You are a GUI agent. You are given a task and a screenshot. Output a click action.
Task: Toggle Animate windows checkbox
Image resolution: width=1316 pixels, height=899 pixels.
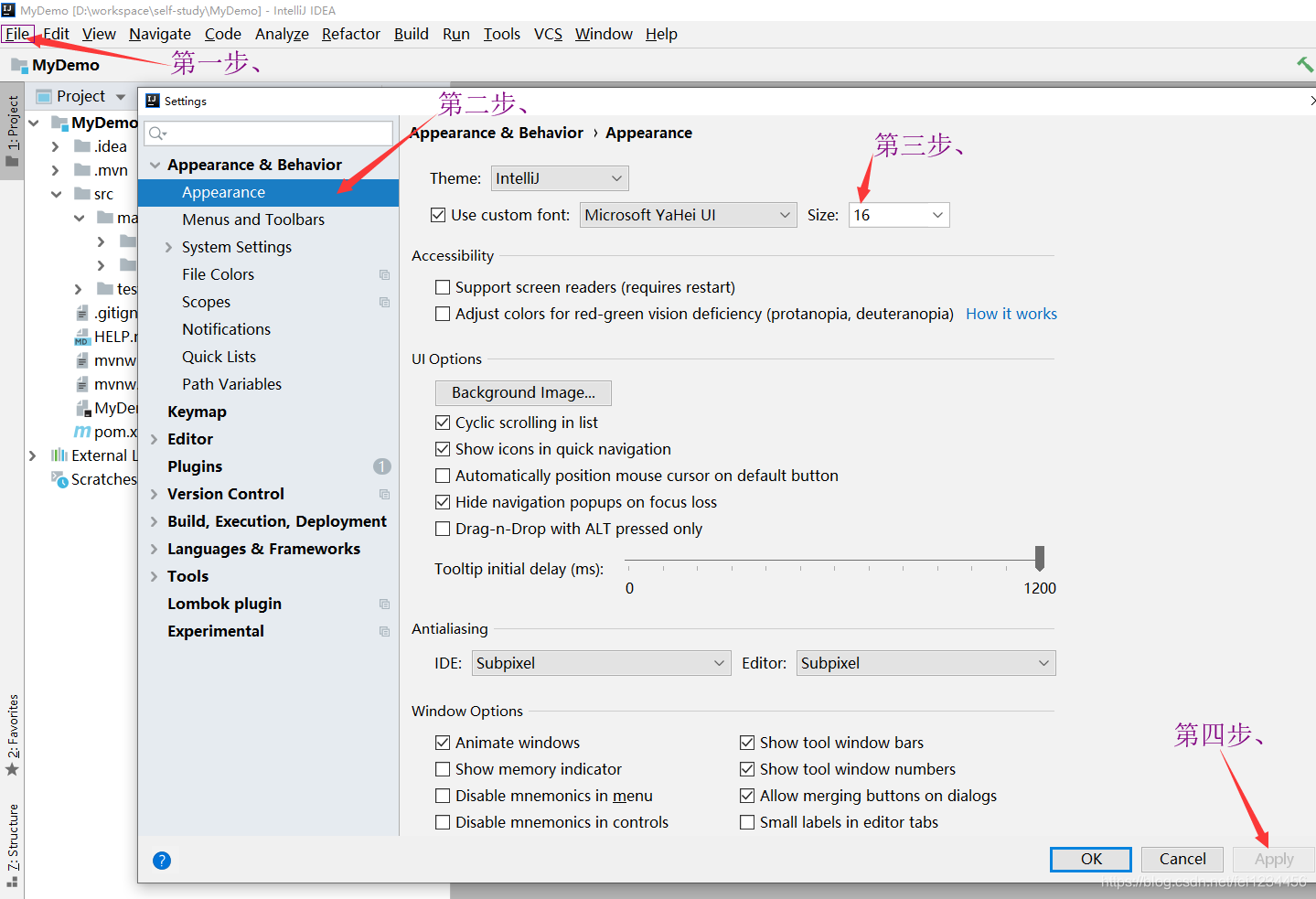(x=443, y=743)
